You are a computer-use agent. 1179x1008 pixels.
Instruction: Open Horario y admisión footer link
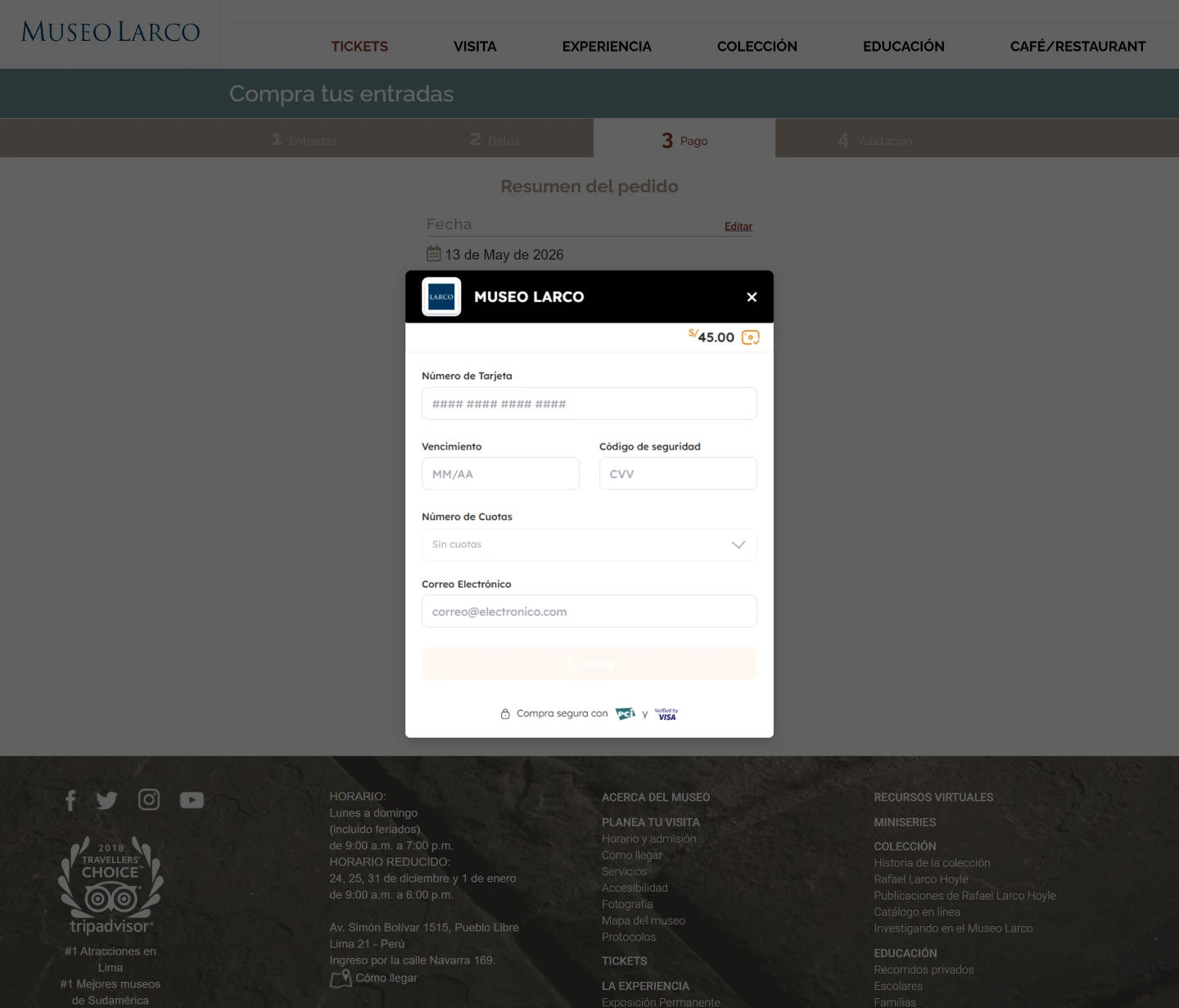(649, 838)
